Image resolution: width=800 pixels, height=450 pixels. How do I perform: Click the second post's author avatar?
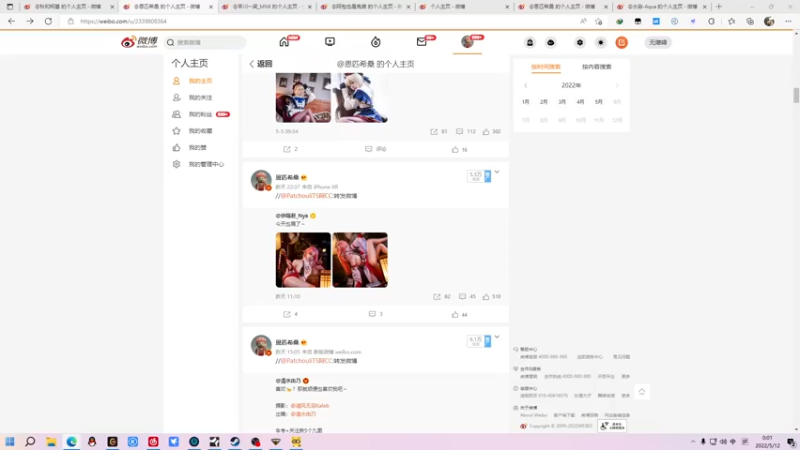(x=261, y=180)
